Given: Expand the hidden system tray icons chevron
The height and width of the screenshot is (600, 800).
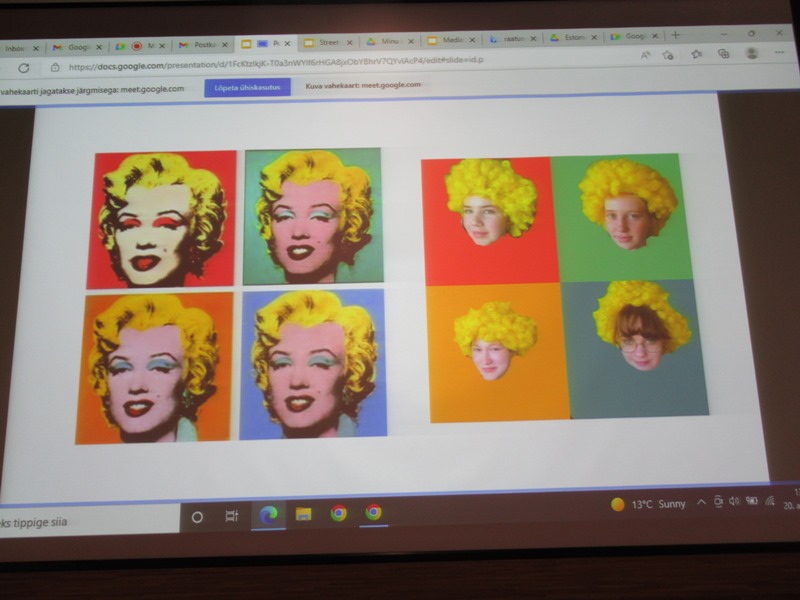Looking at the screenshot, I should pos(702,503).
